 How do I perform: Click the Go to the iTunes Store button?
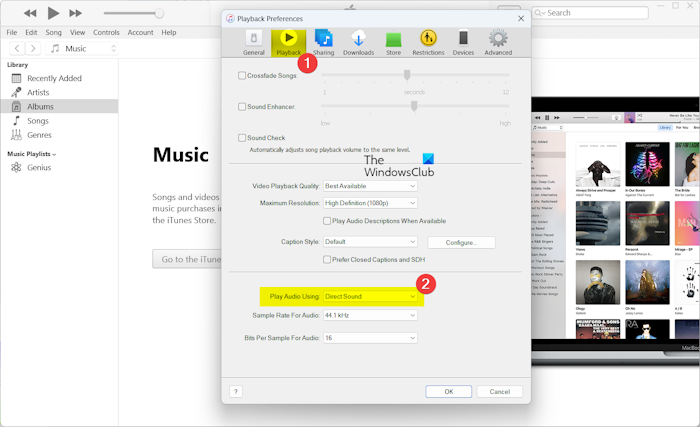(187, 259)
